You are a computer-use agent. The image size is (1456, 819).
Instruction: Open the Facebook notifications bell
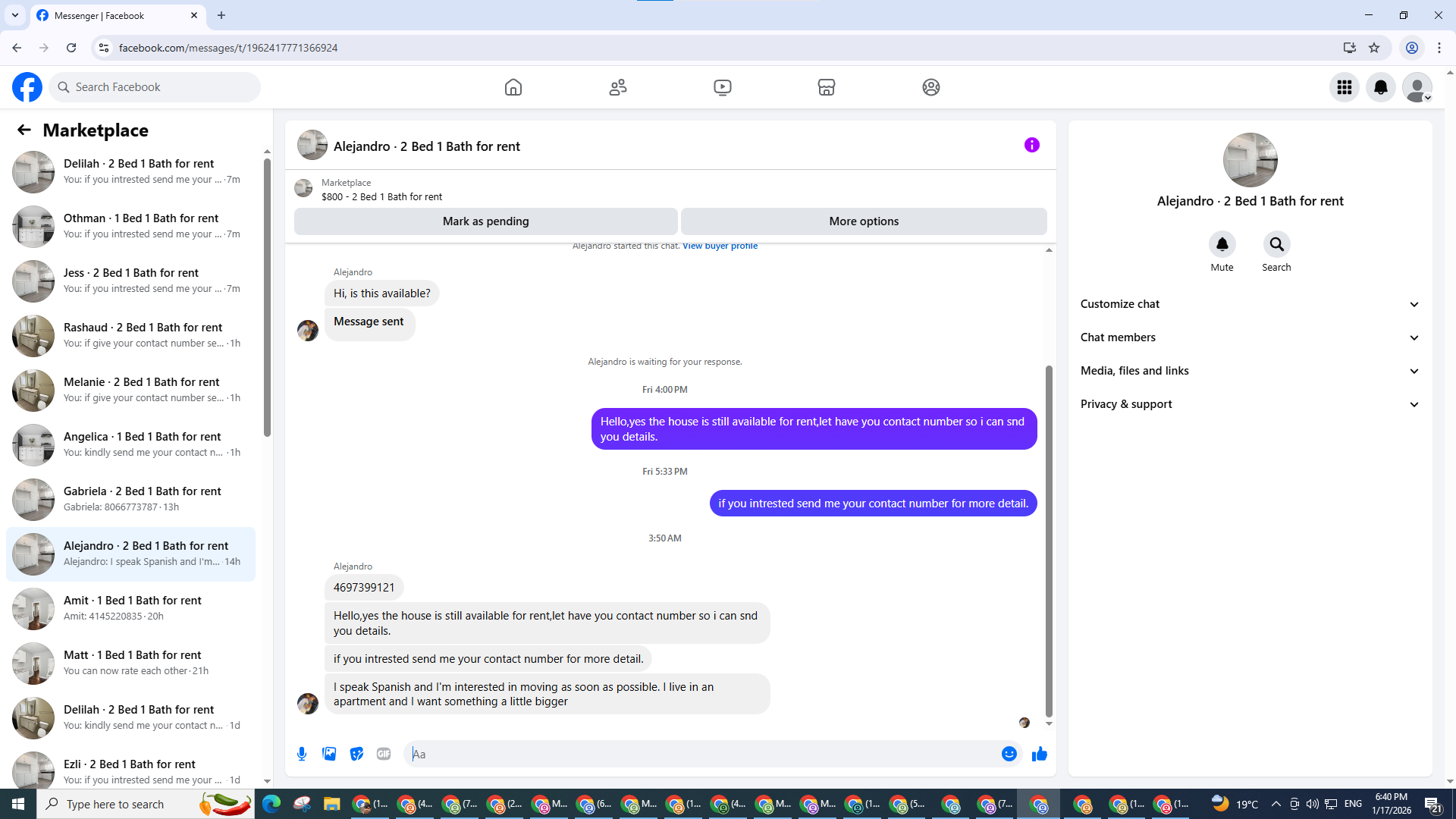click(x=1381, y=87)
